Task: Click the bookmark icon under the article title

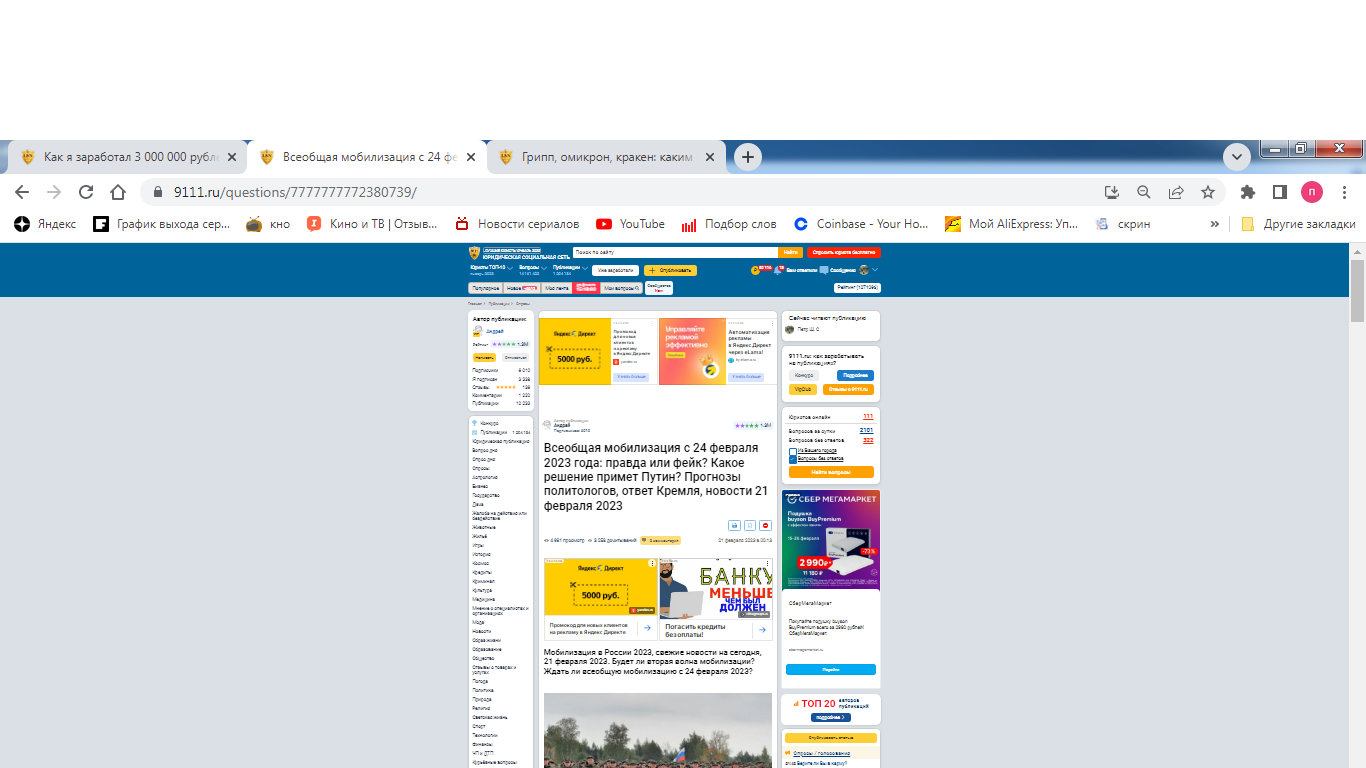Action: [x=750, y=525]
